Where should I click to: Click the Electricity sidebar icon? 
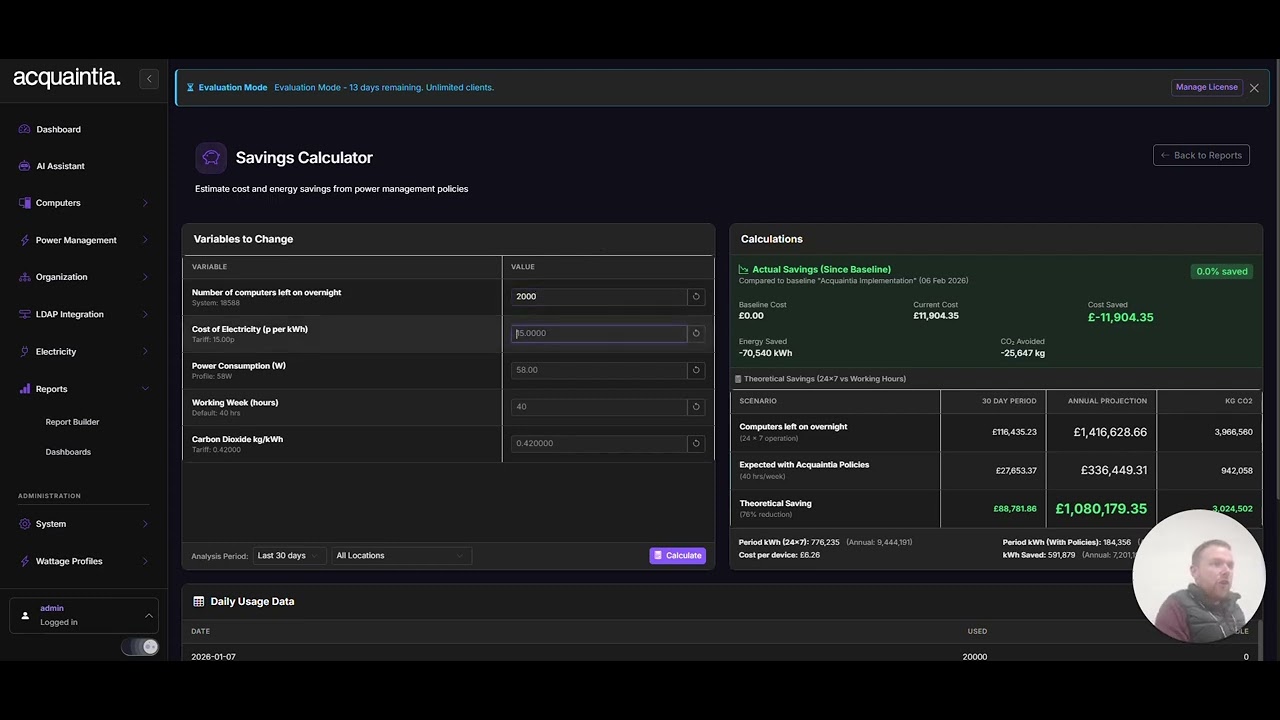tap(25, 352)
